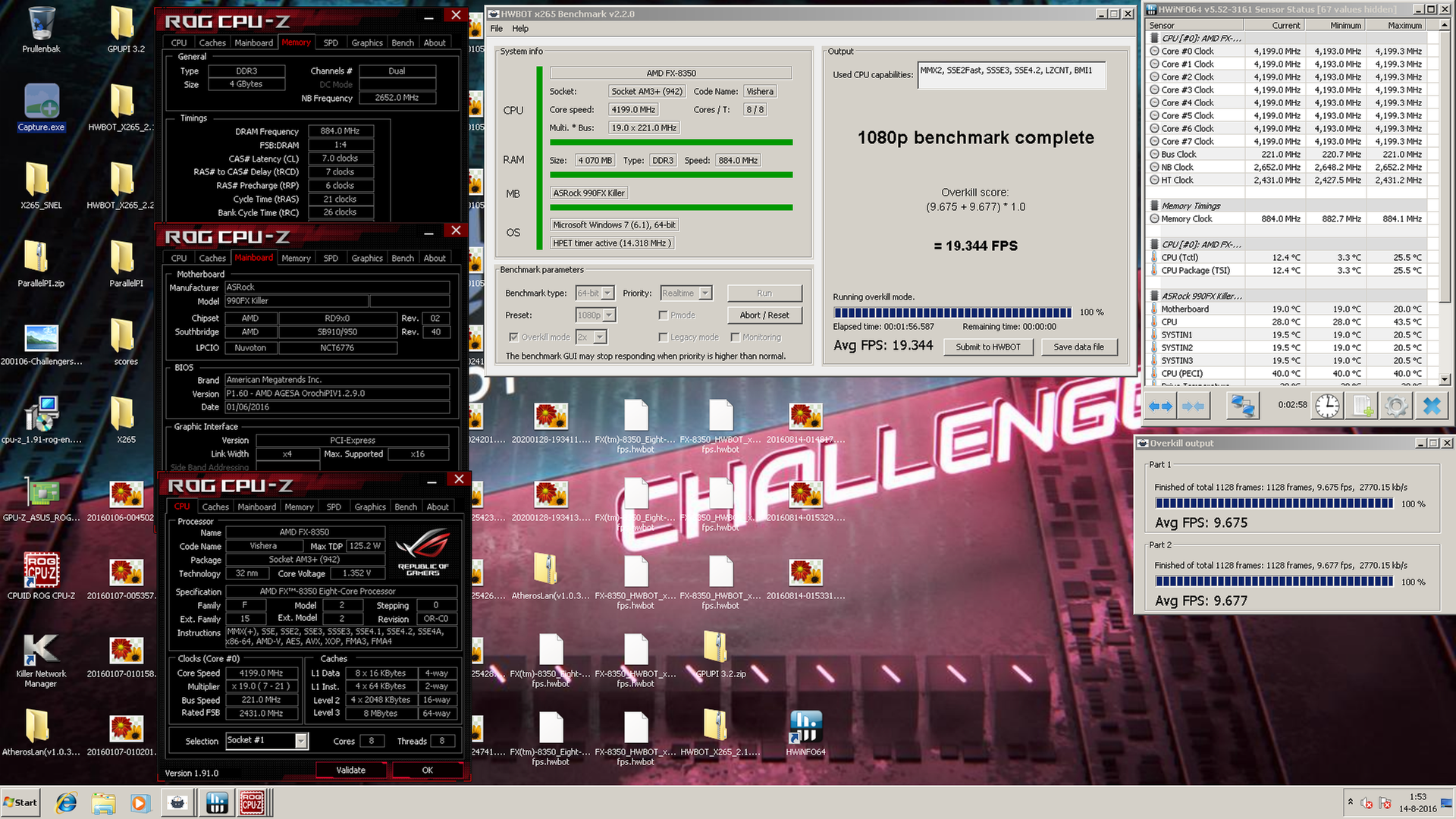Click HWiNFO network remote monitoring icon
The image size is (1456, 819).
1242,406
